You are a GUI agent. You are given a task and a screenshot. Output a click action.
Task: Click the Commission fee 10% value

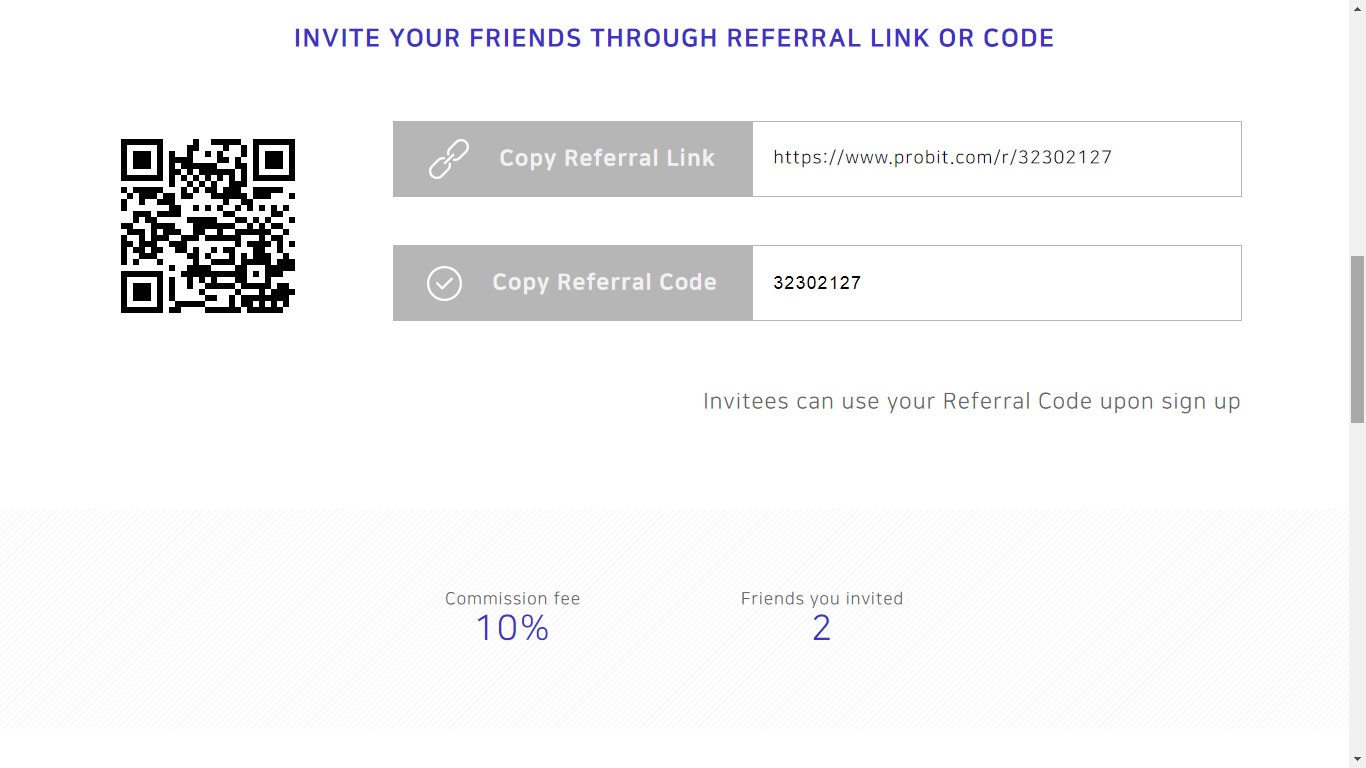pos(512,628)
